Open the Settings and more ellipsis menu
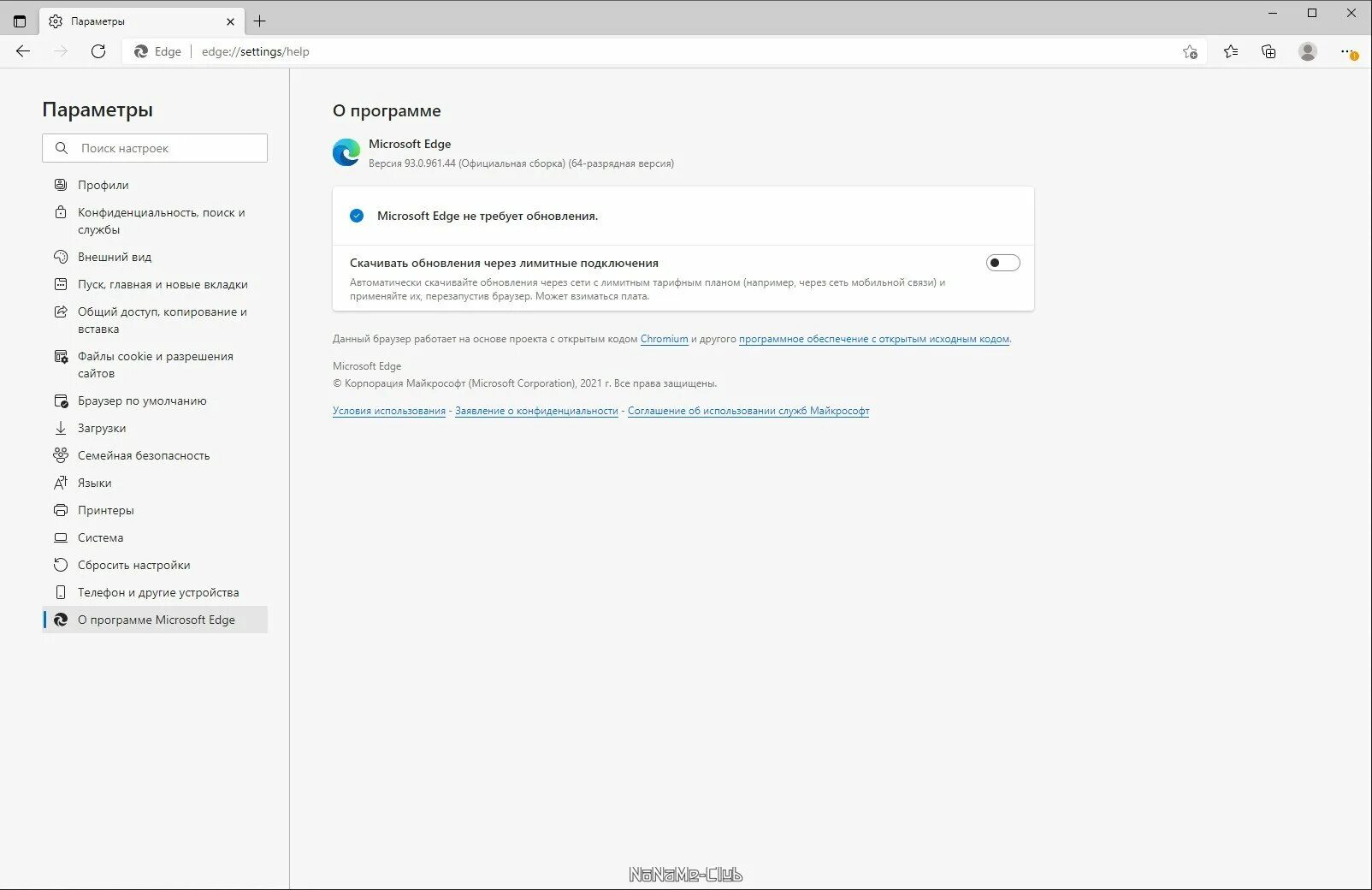This screenshot has width=1372, height=890. (1347, 52)
